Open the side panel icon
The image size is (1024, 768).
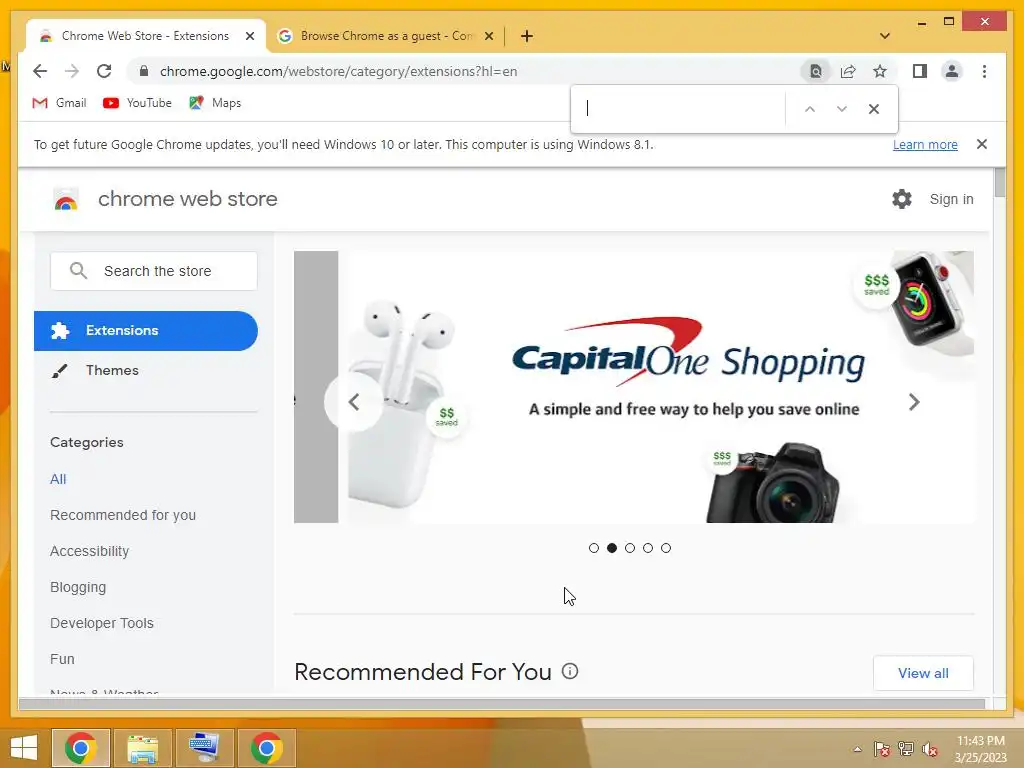pos(920,71)
